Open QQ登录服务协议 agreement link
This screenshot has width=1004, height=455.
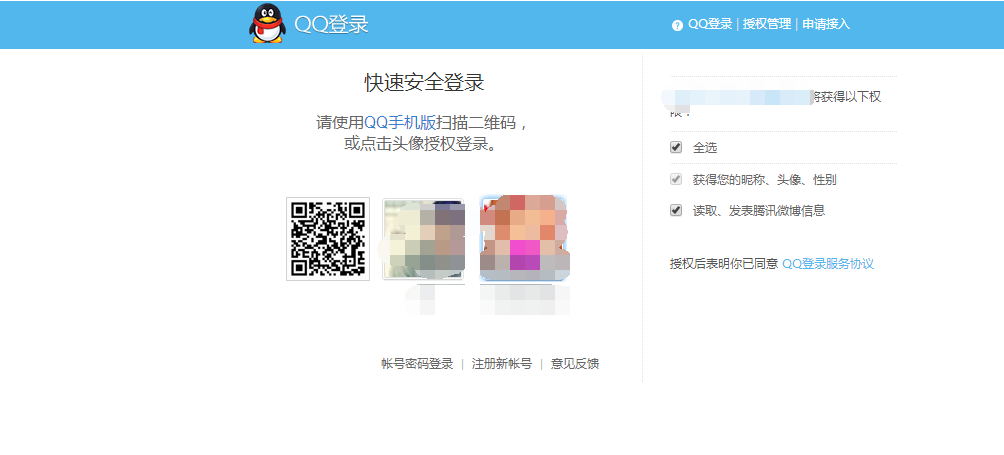point(828,264)
